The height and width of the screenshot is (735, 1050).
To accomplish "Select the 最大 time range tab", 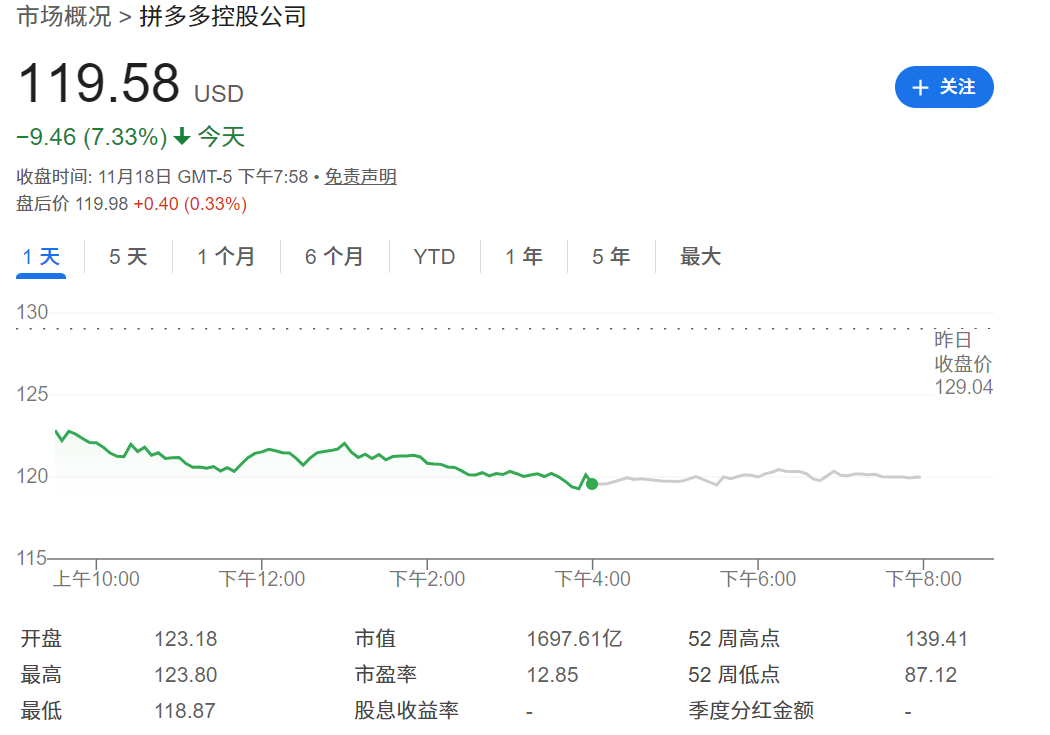I will [700, 257].
